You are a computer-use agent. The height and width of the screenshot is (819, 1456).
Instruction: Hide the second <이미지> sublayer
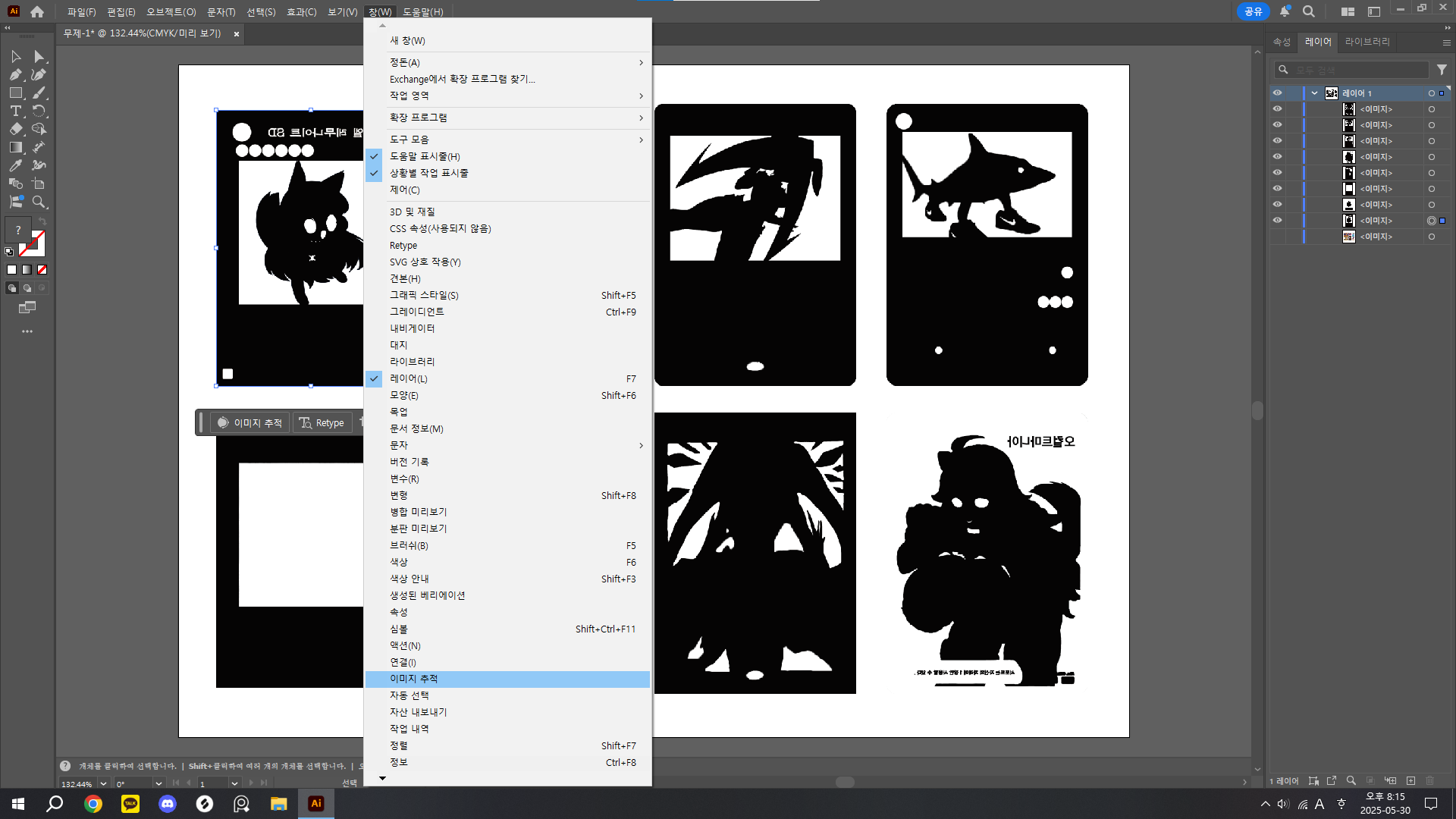pyautogui.click(x=1277, y=125)
